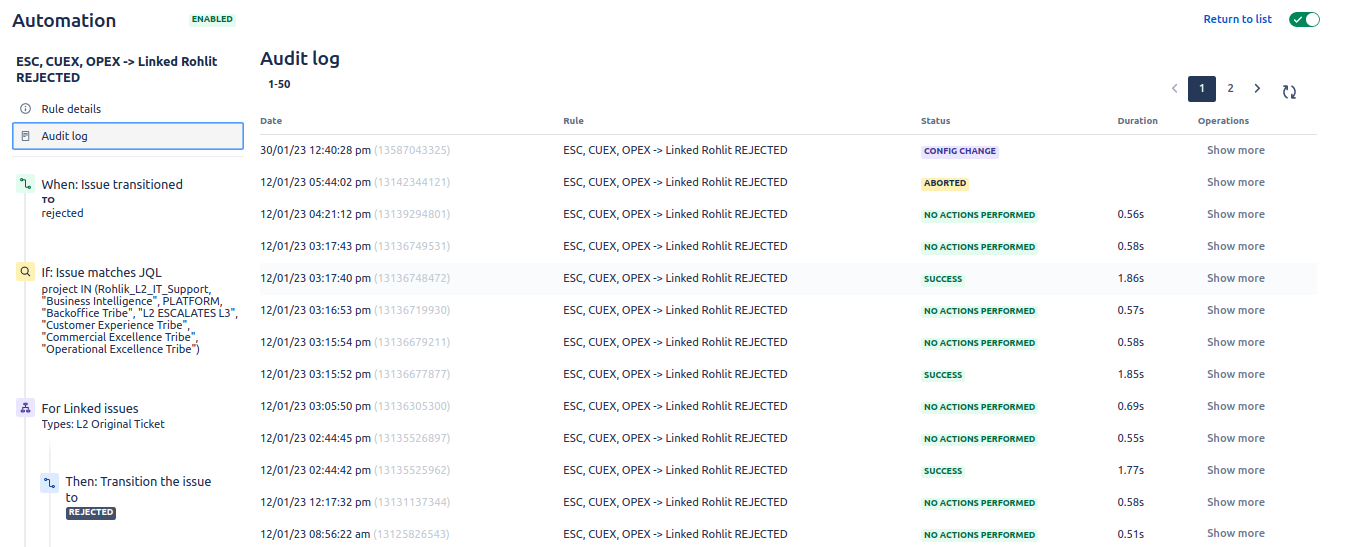Screen dimensions: 1348x547
Task: Click date 30/01/23 12:40:28 pm (13587043325)
Action: pyautogui.click(x=355, y=150)
